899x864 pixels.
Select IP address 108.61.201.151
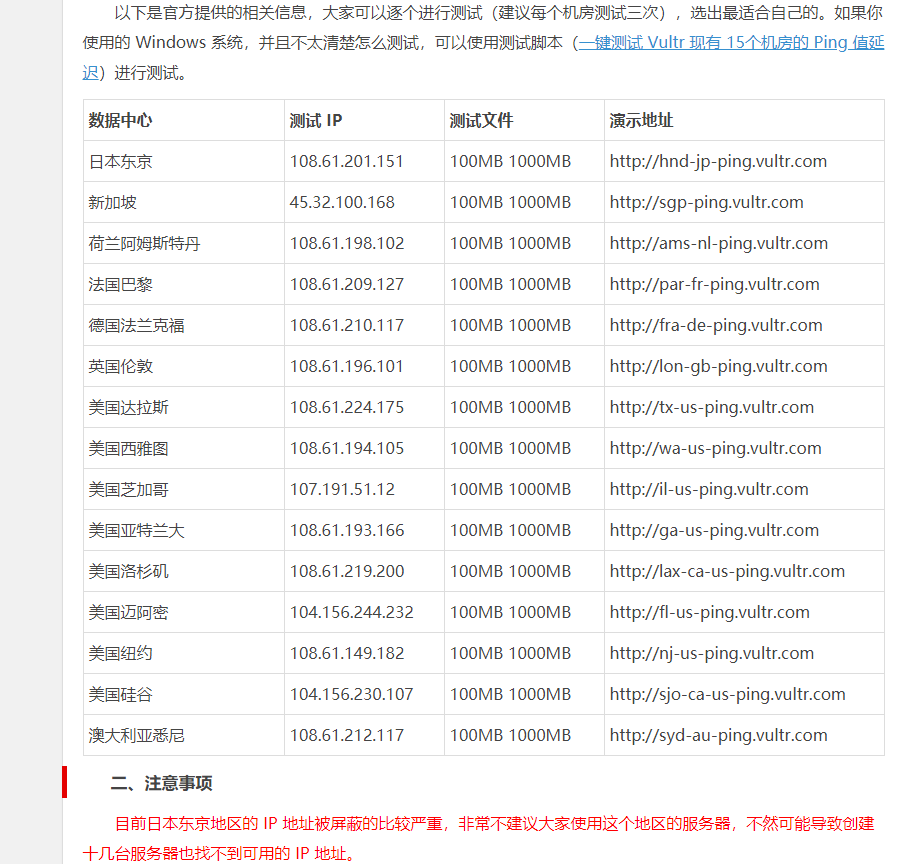coord(346,162)
